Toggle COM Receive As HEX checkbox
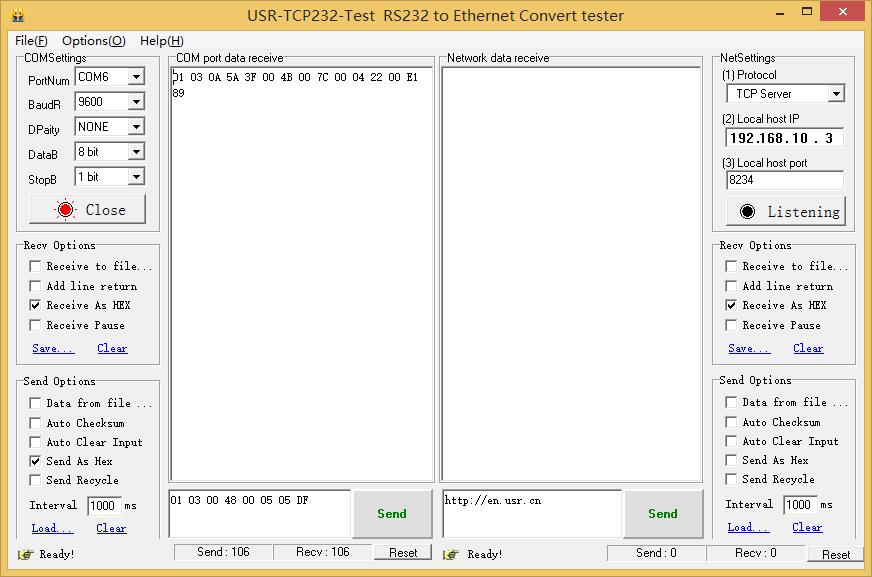This screenshot has height=577, width=872. coord(35,305)
